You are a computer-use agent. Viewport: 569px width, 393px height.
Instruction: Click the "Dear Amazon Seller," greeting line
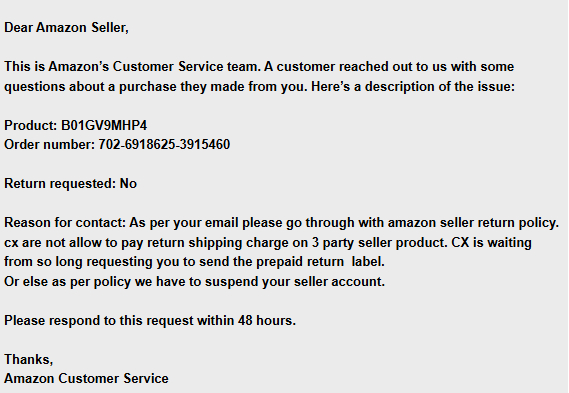point(66,28)
